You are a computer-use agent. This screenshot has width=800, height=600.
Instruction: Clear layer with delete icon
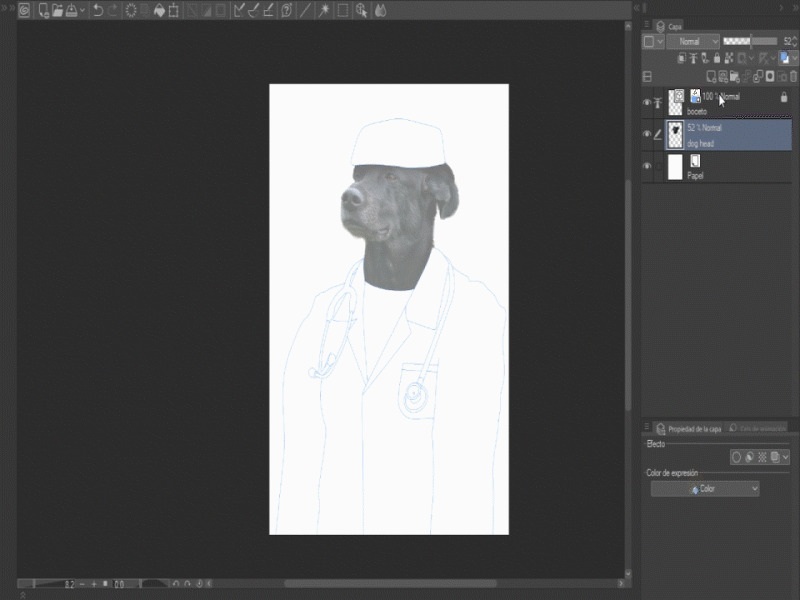131,11
